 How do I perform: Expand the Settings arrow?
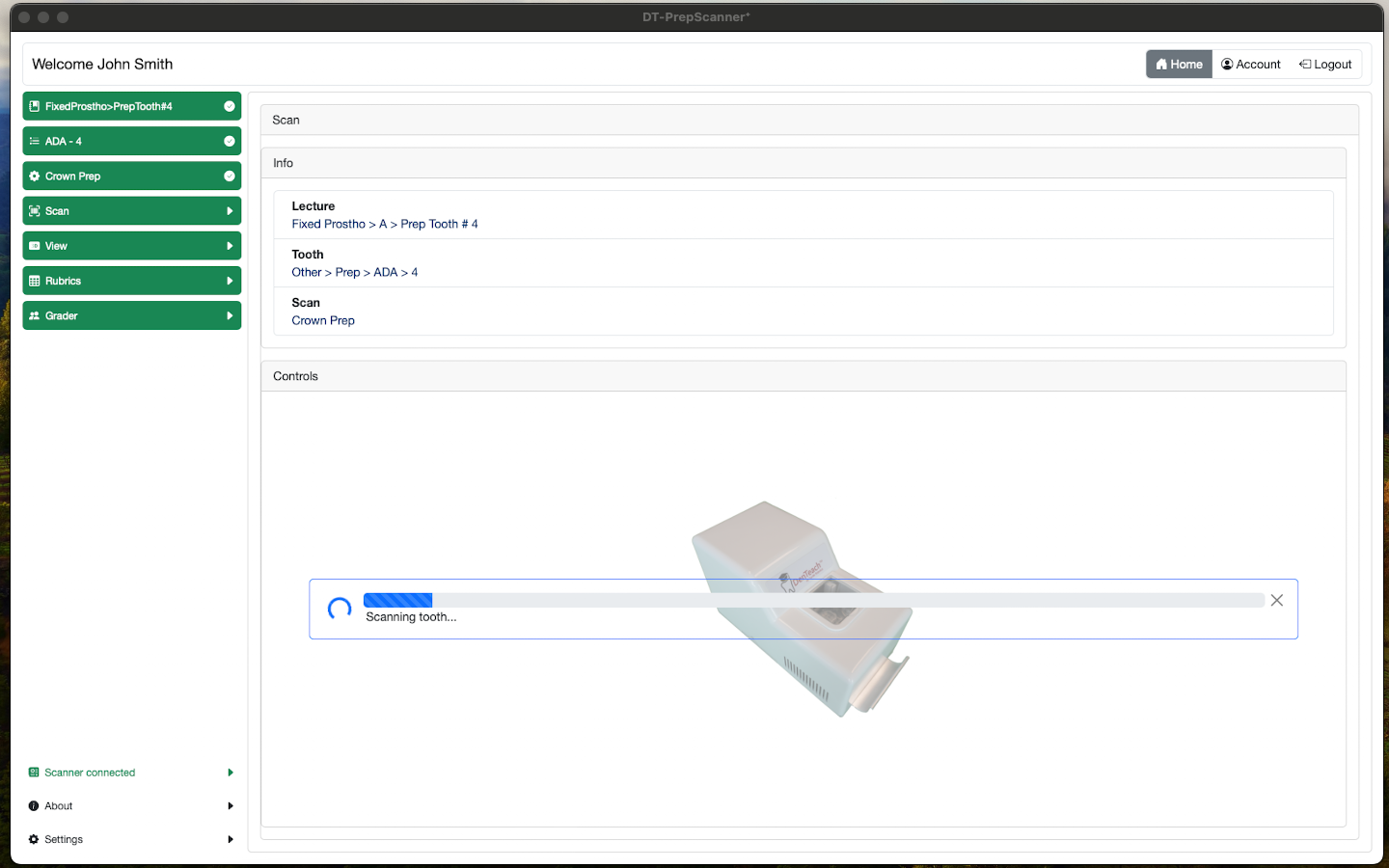[231, 839]
